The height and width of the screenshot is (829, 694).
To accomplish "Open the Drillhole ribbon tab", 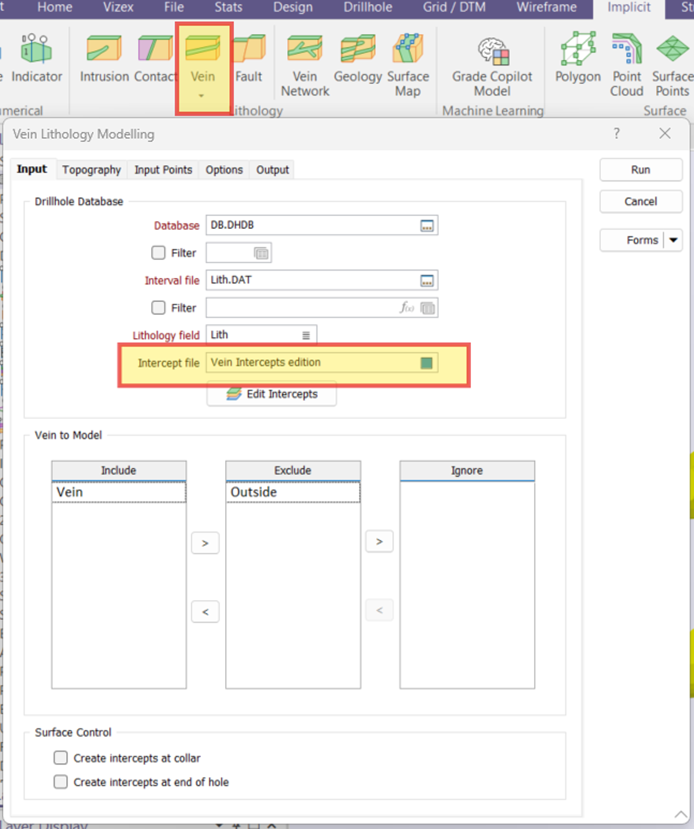I will tap(366, 7).
